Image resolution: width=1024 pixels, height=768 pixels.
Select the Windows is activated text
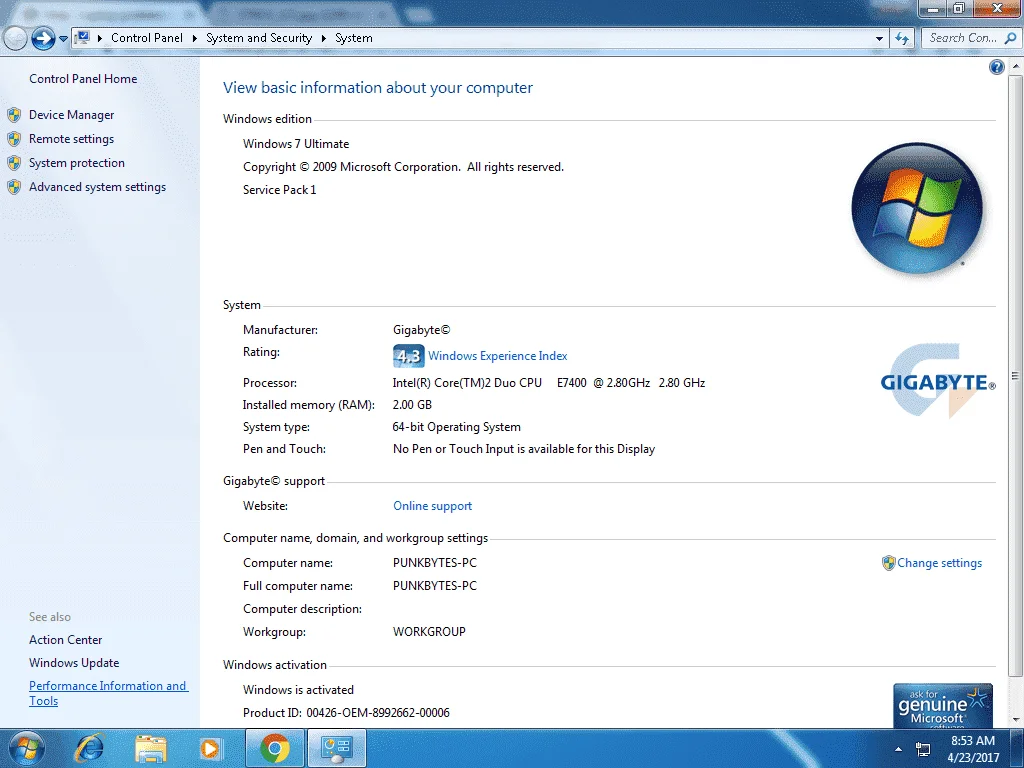click(x=298, y=690)
